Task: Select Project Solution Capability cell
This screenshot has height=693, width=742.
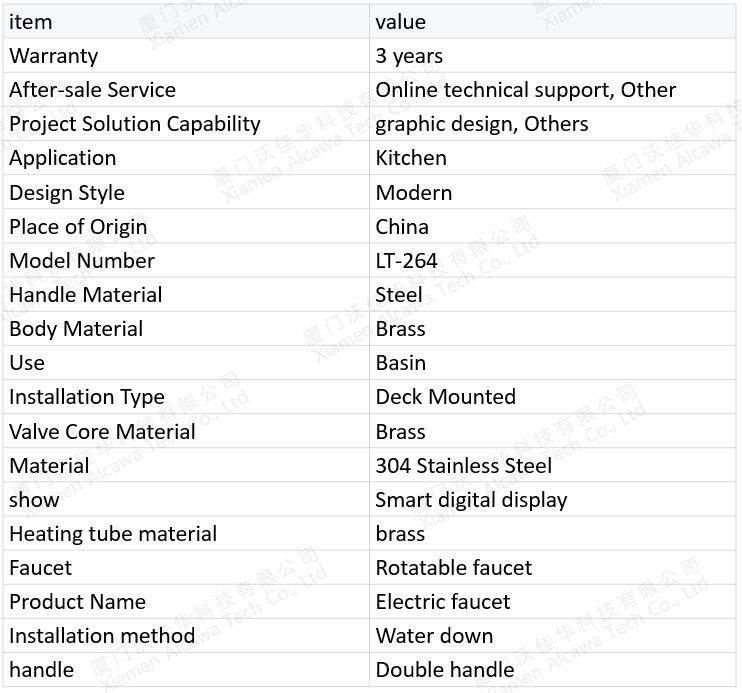Action: pyautogui.click(x=186, y=124)
